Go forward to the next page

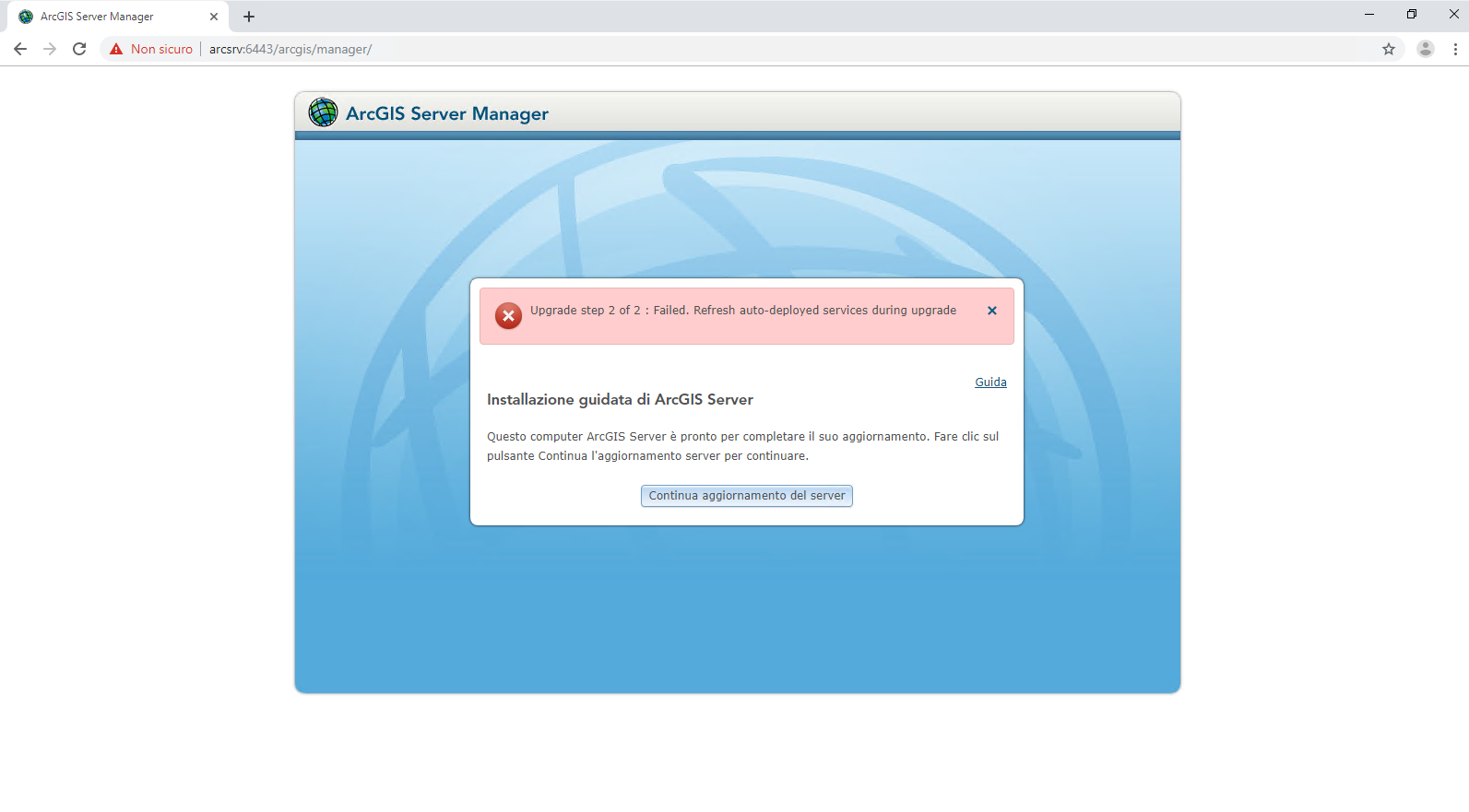[50, 49]
